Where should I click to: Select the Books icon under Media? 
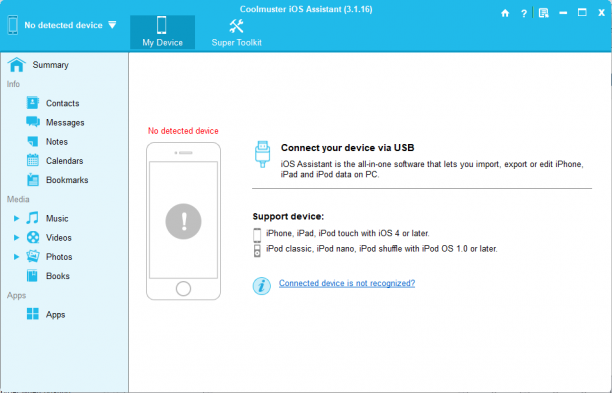click(32, 276)
